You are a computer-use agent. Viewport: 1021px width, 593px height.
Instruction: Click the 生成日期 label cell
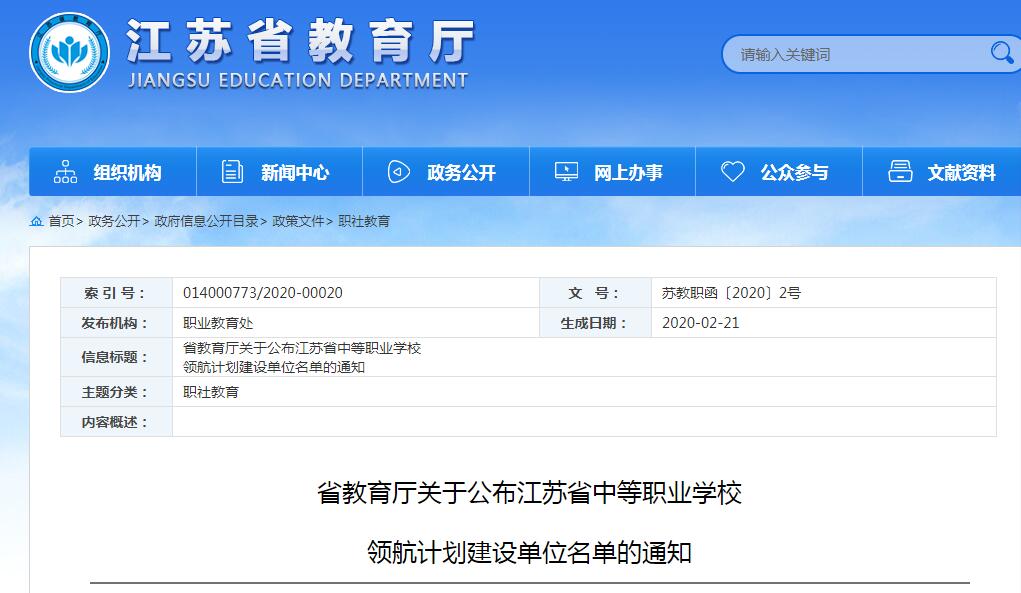[x=595, y=323]
